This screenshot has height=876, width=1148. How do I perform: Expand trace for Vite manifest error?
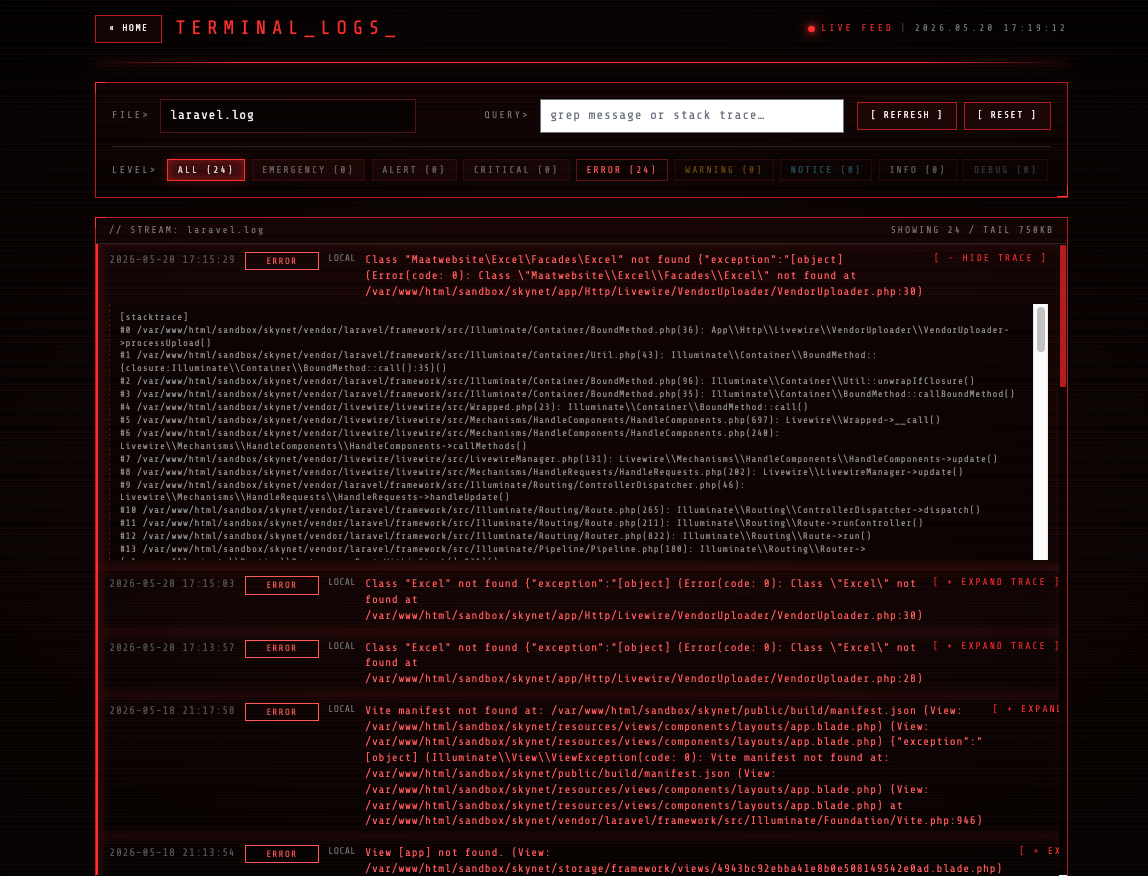coord(1026,709)
